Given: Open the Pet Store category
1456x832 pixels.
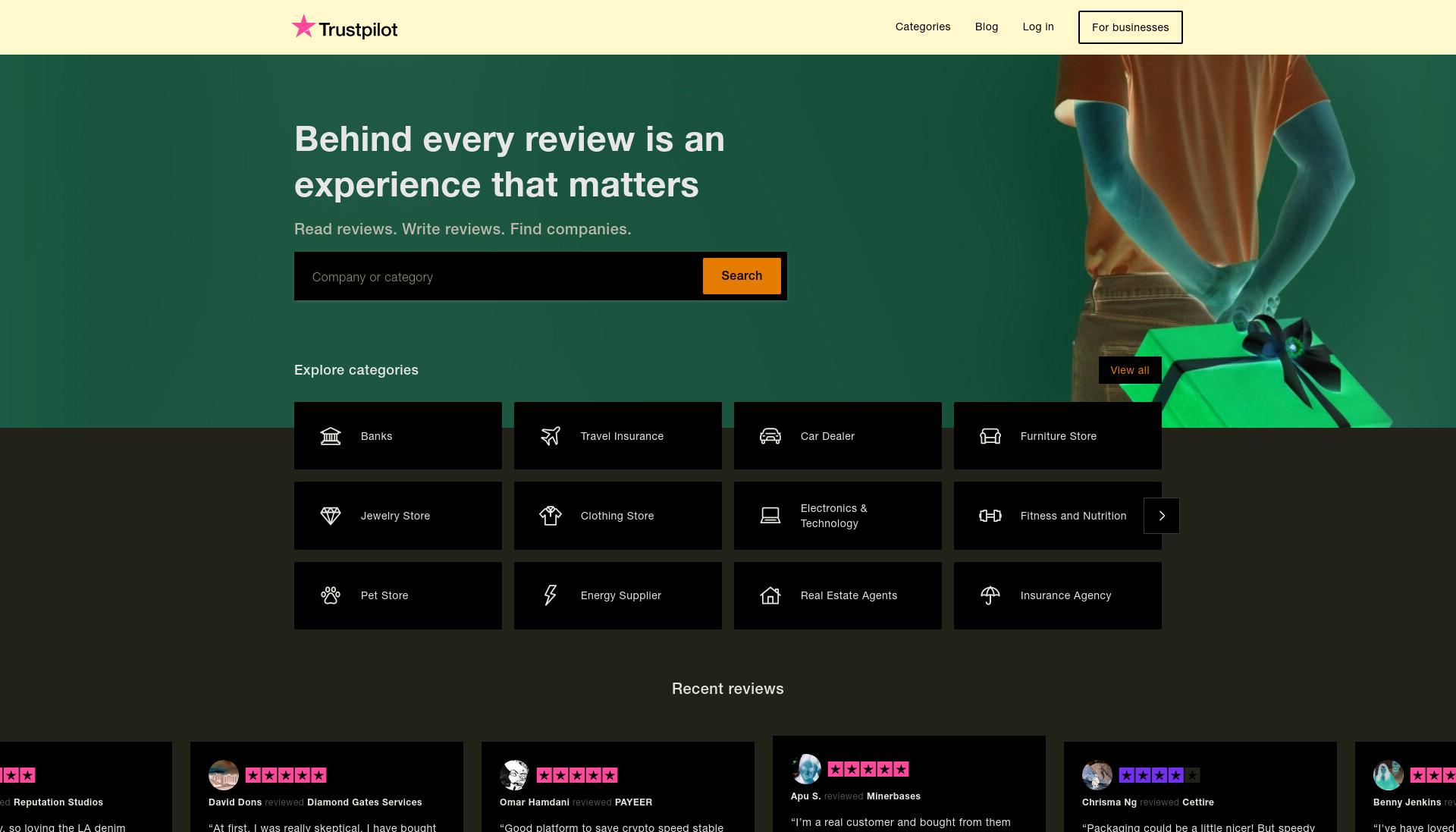Looking at the screenshot, I should (x=398, y=595).
